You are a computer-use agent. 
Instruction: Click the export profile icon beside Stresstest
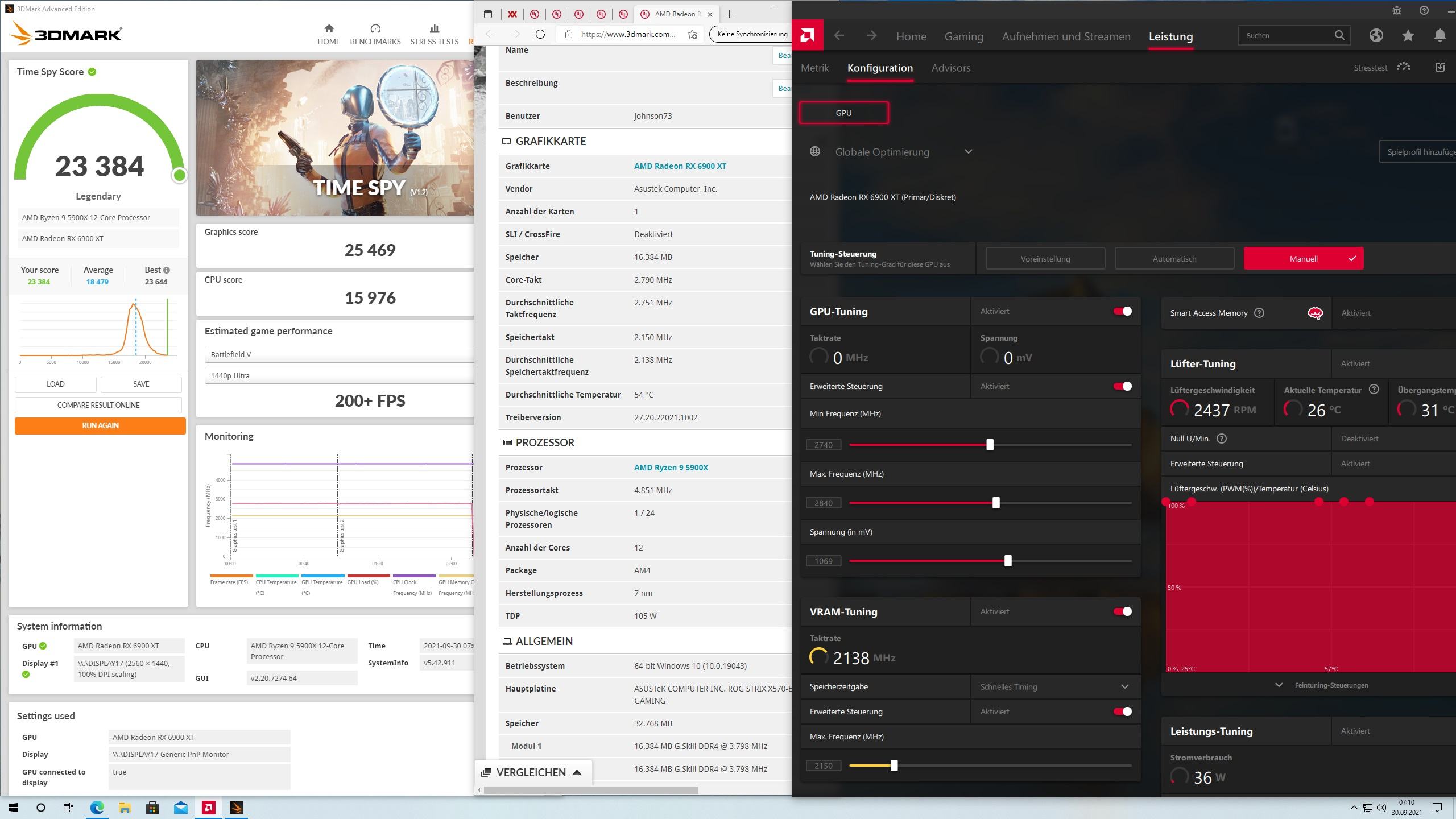(x=1440, y=67)
